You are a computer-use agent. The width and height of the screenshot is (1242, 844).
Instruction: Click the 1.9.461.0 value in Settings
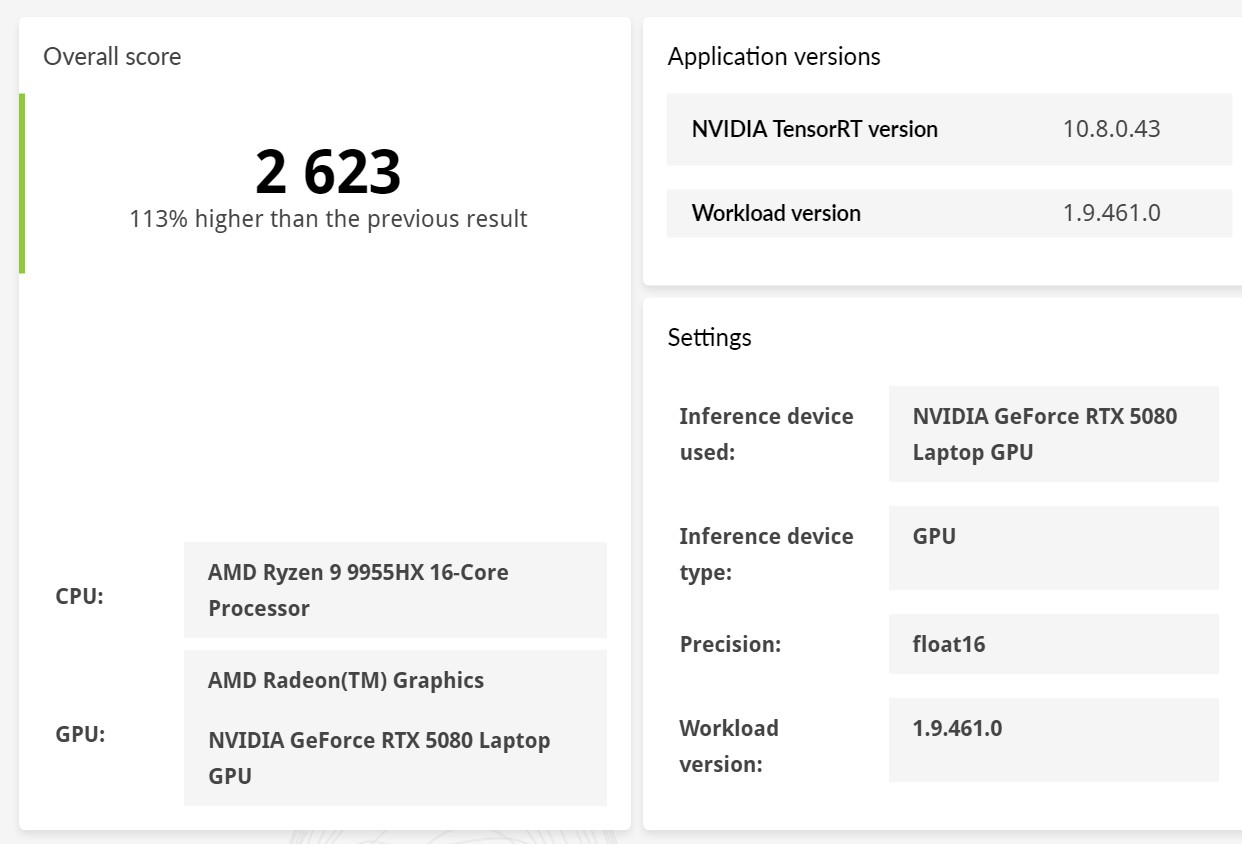[957, 729]
